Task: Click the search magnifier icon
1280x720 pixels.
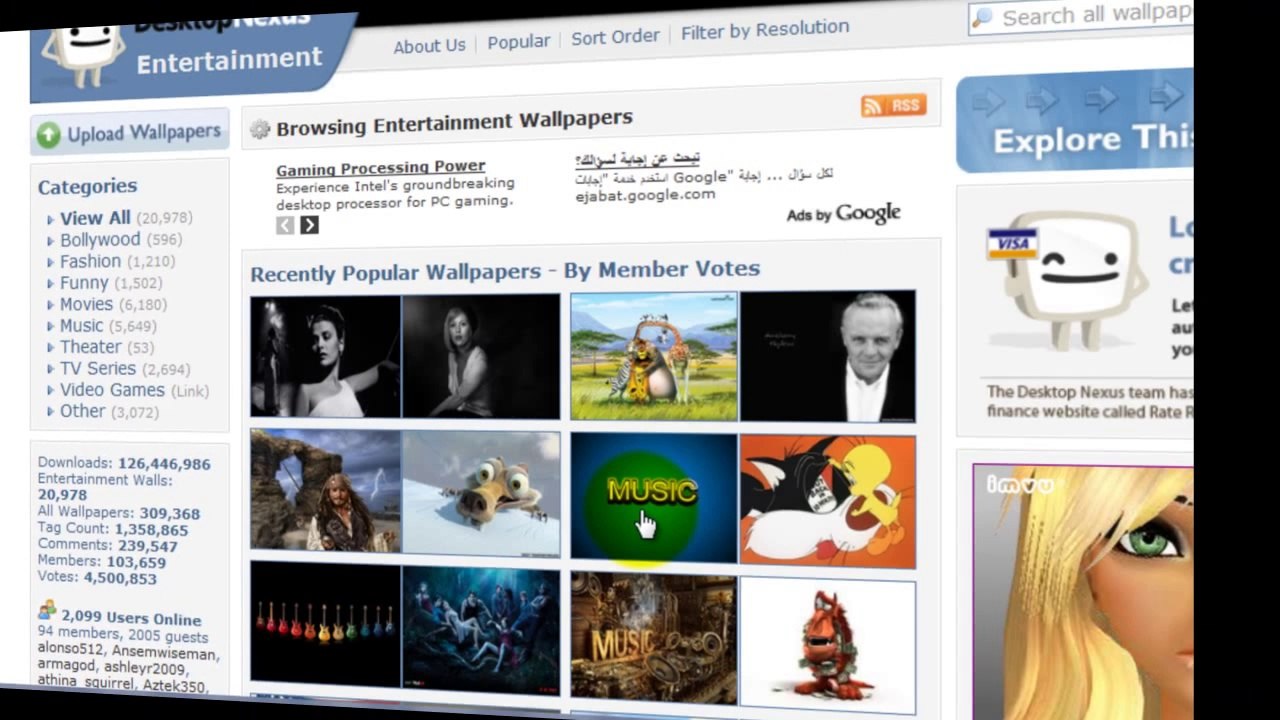Action: (x=982, y=18)
